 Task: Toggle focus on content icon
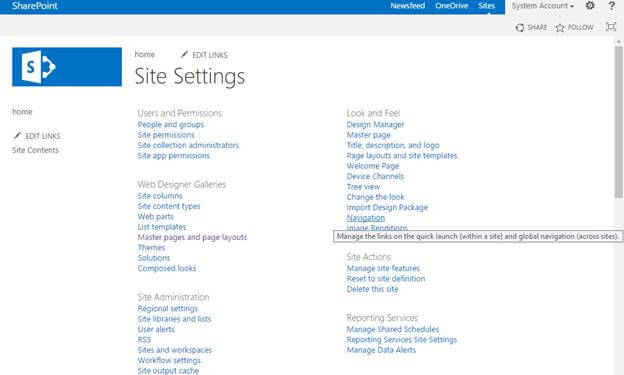click(610, 27)
